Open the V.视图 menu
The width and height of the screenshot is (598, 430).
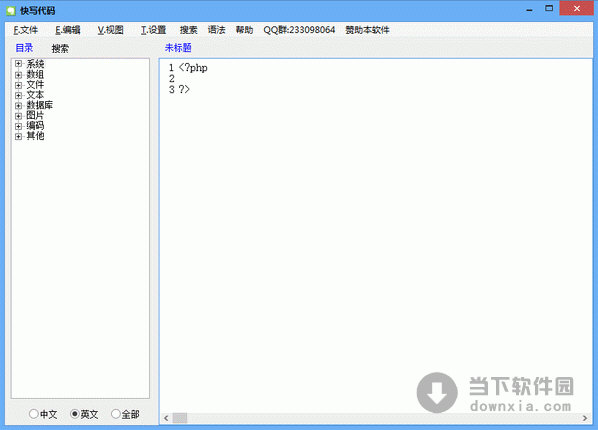110,30
